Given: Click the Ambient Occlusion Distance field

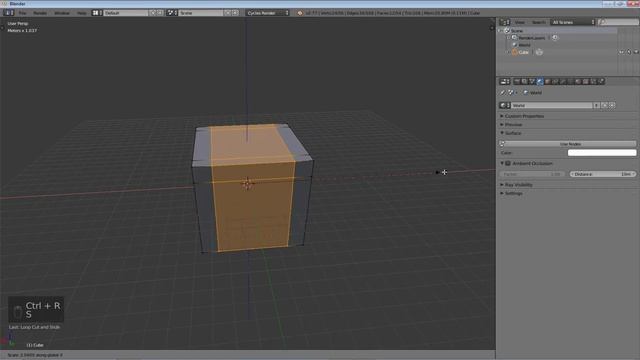Looking at the screenshot, I should (x=603, y=174).
